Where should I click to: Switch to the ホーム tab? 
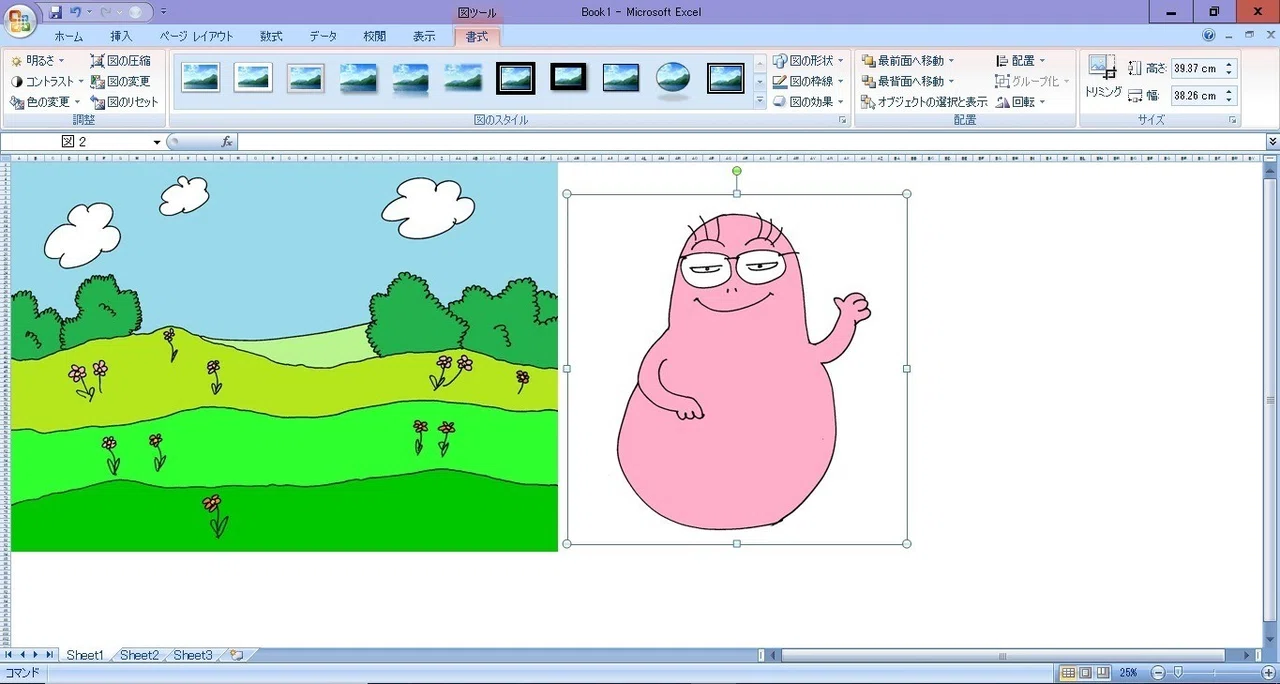pyautogui.click(x=69, y=37)
